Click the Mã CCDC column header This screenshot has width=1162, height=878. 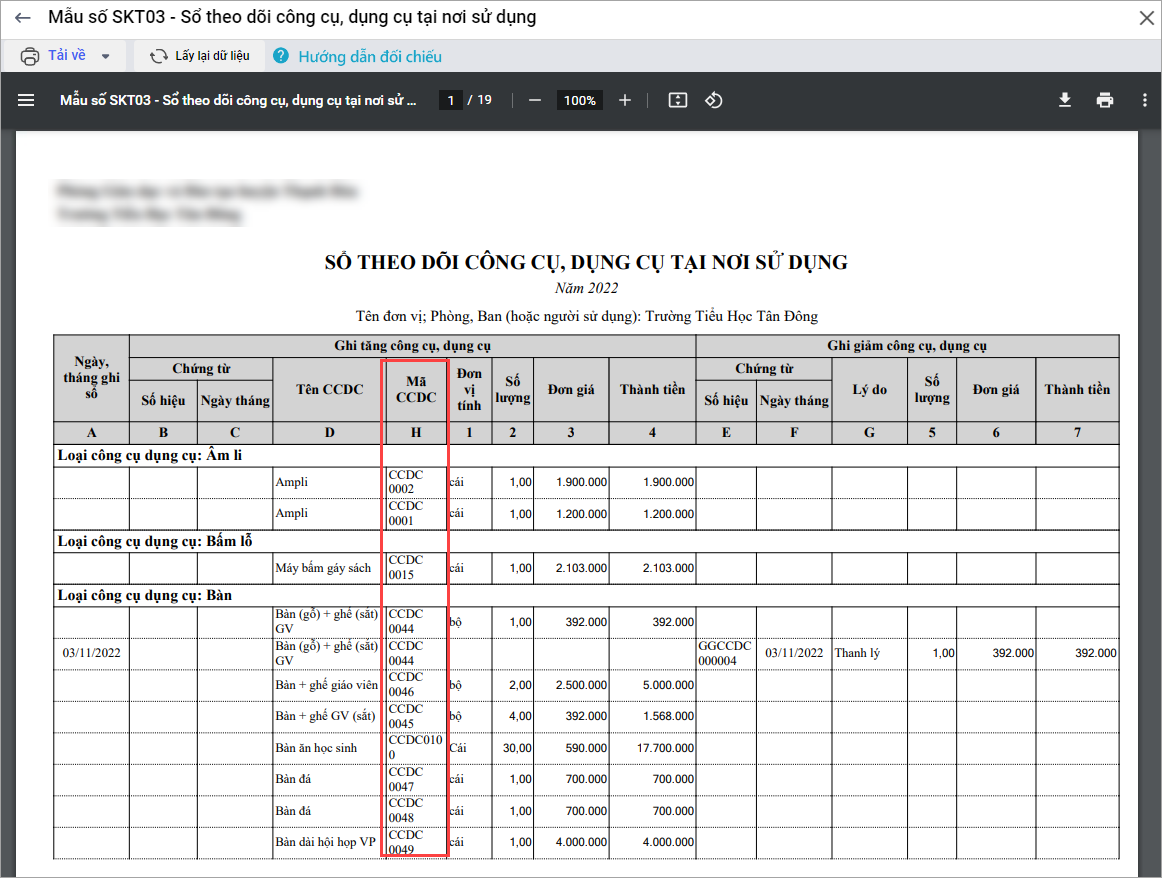[x=415, y=389]
